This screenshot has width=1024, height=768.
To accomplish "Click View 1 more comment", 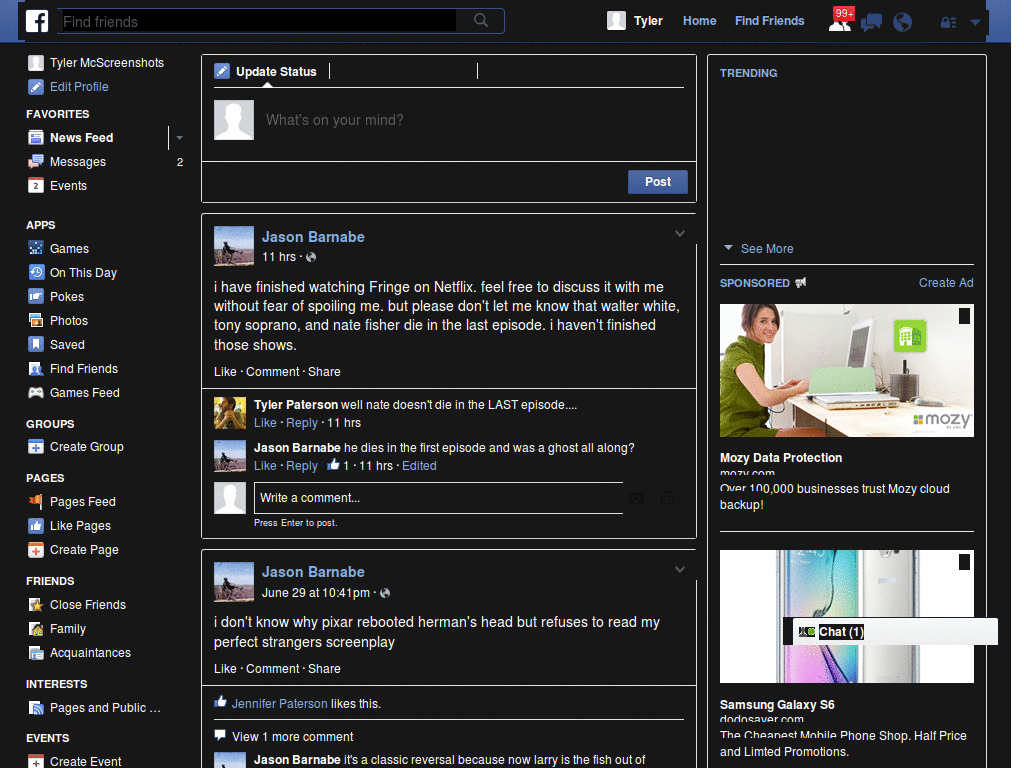I will pos(293,737).
